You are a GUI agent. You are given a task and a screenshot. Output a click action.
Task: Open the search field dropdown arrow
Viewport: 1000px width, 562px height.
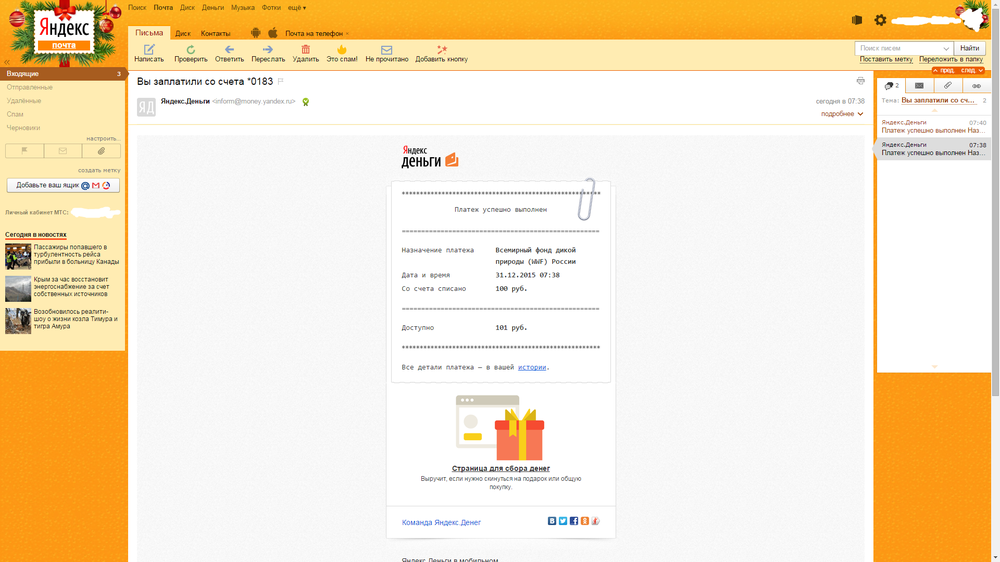coord(946,48)
